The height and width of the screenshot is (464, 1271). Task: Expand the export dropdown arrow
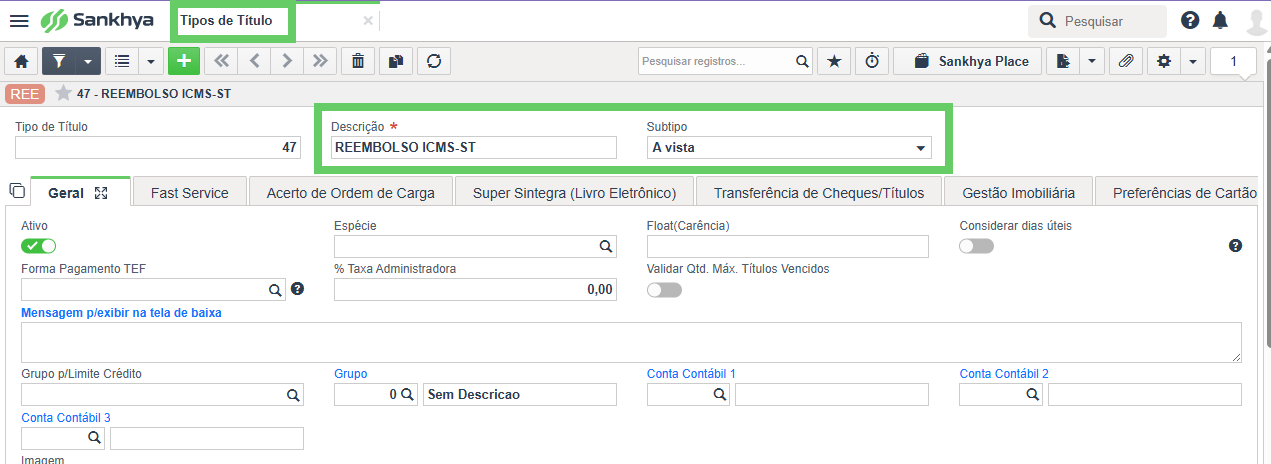(1091, 61)
